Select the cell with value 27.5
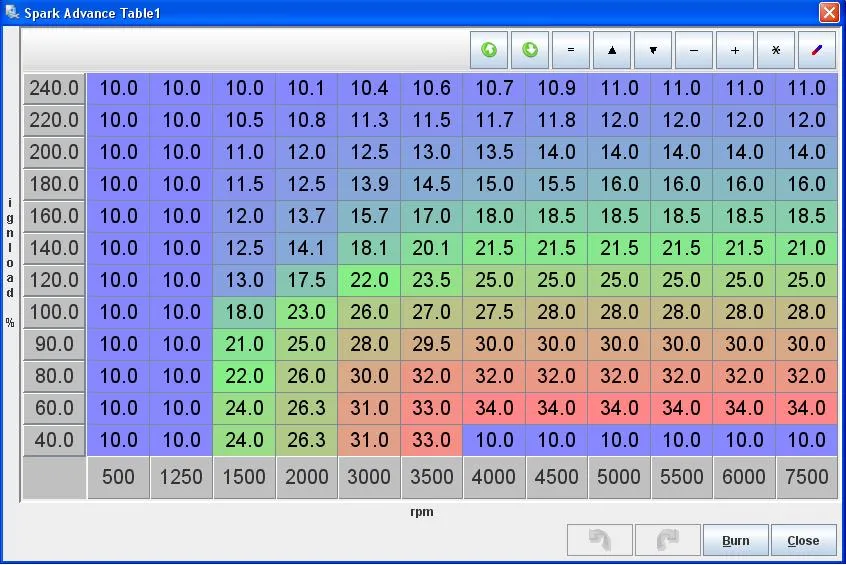846x565 pixels. 494,312
